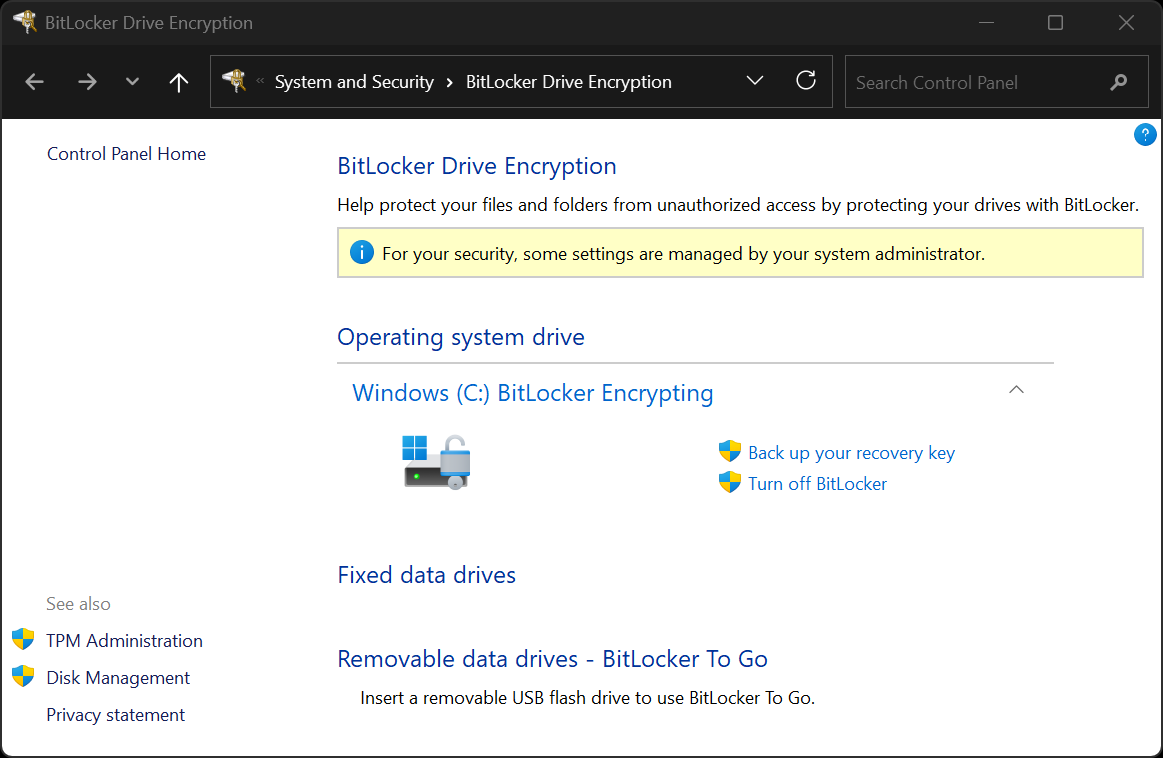Go to Control Panel Home
Image resolution: width=1163 pixels, height=758 pixels.
point(126,153)
